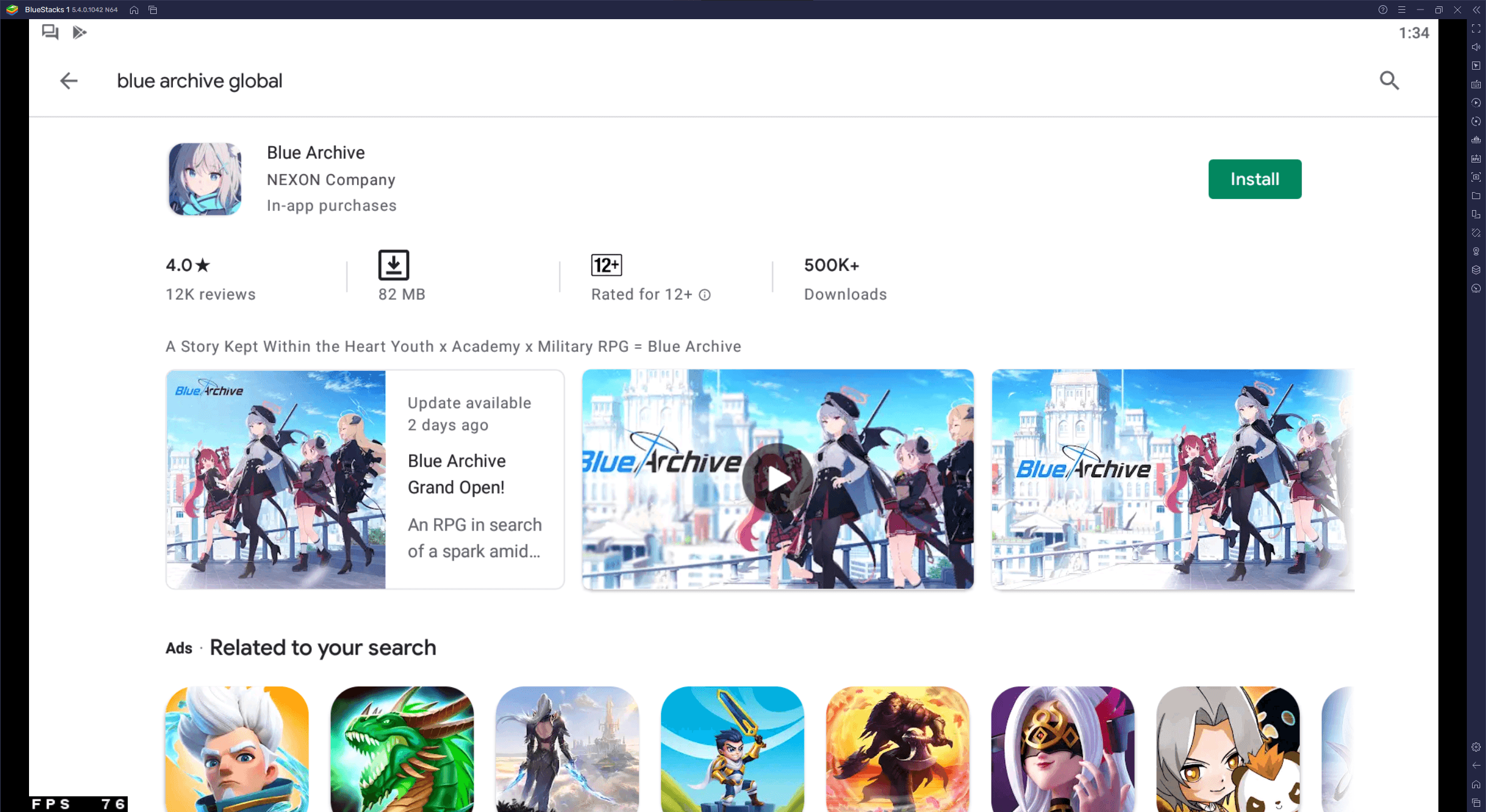The image size is (1486, 812).
Task: Click the 12K reviews label
Action: [x=210, y=294]
